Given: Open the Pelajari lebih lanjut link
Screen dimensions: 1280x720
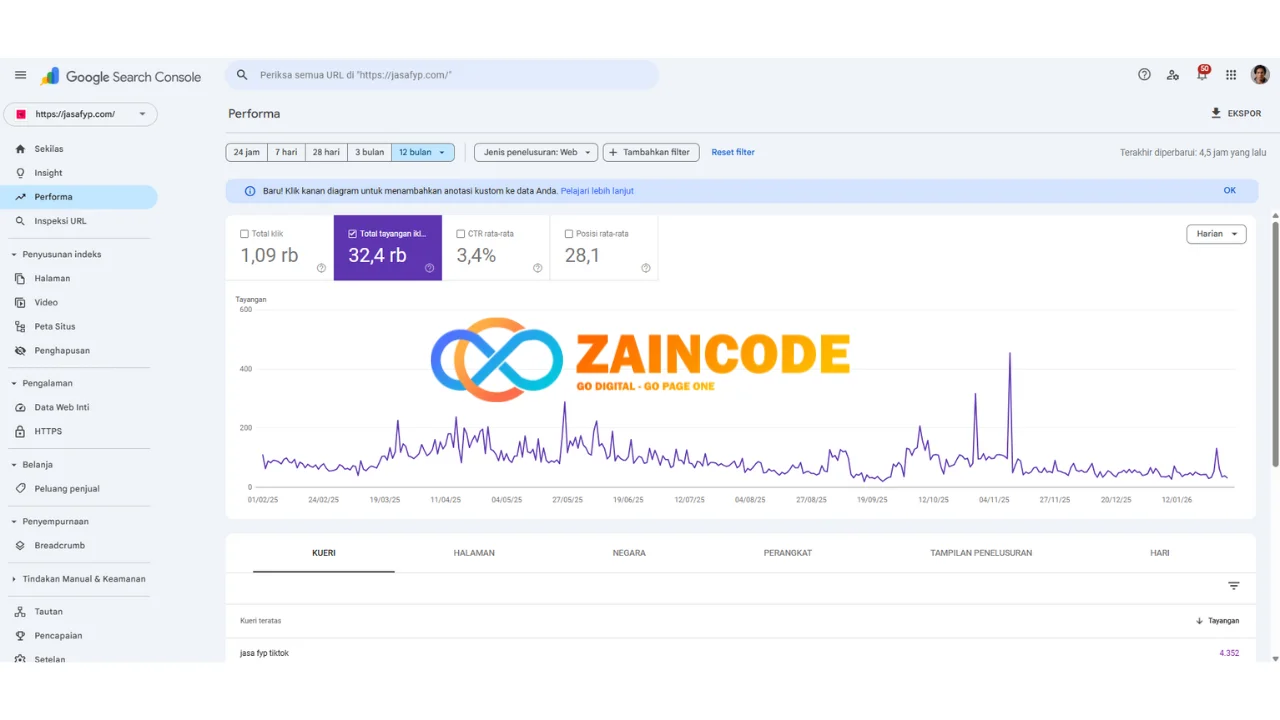Looking at the screenshot, I should tap(597, 191).
